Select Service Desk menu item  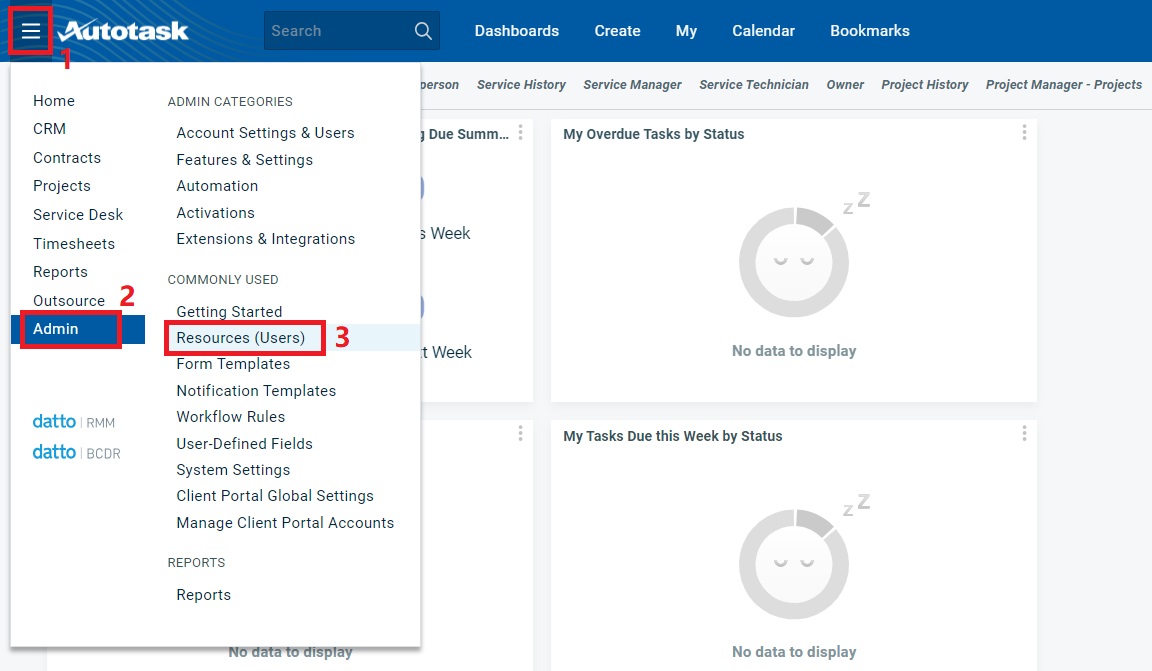(x=78, y=215)
